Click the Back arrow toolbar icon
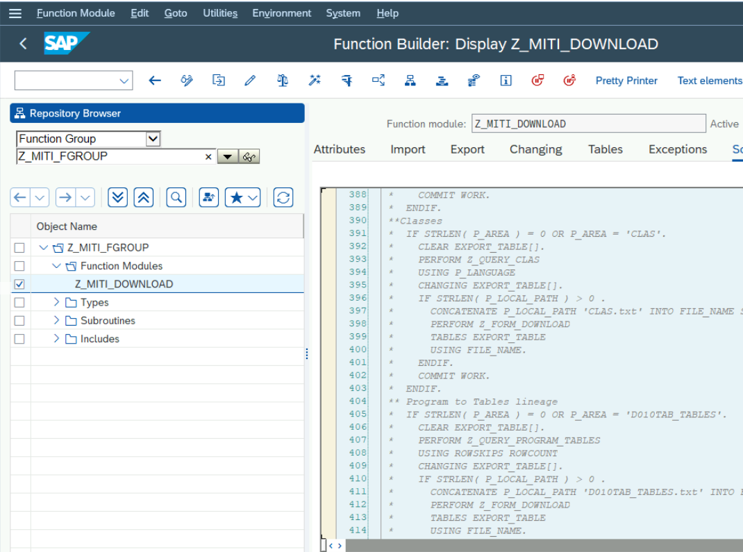The width and height of the screenshot is (743, 552). [155, 81]
